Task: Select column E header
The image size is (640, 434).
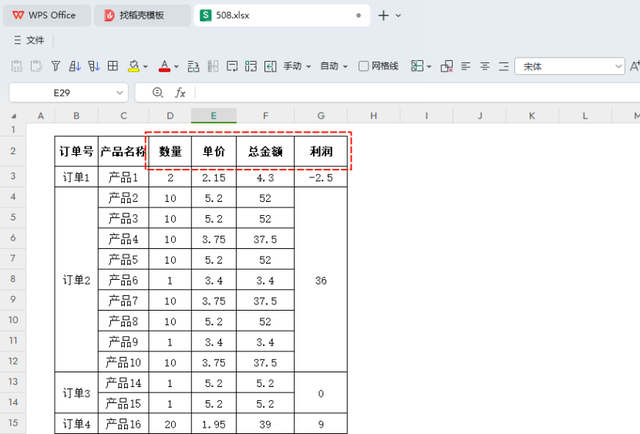Action: click(x=213, y=116)
